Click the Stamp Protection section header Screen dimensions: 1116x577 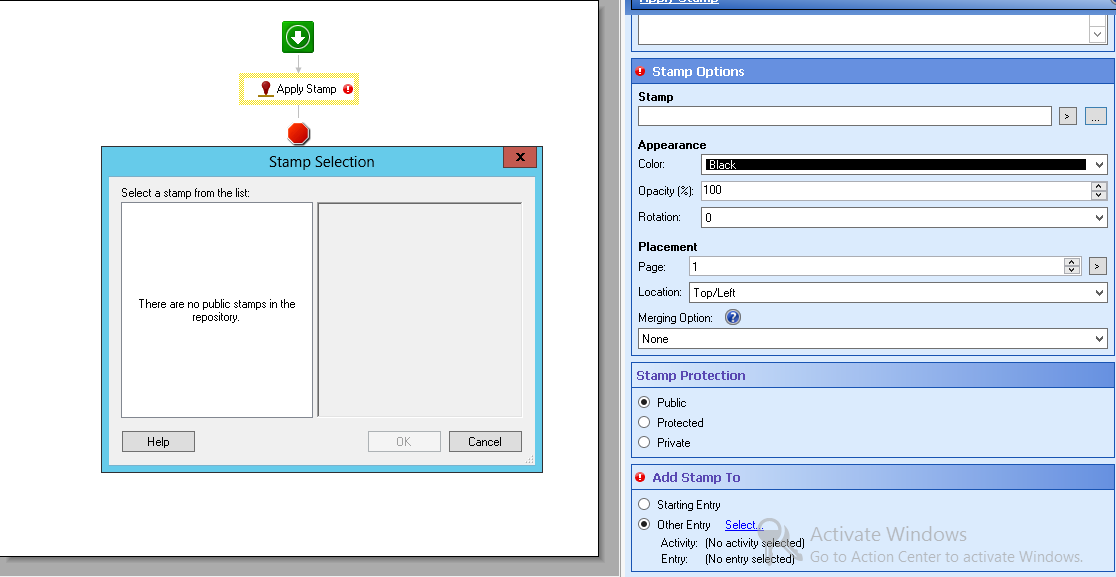873,376
